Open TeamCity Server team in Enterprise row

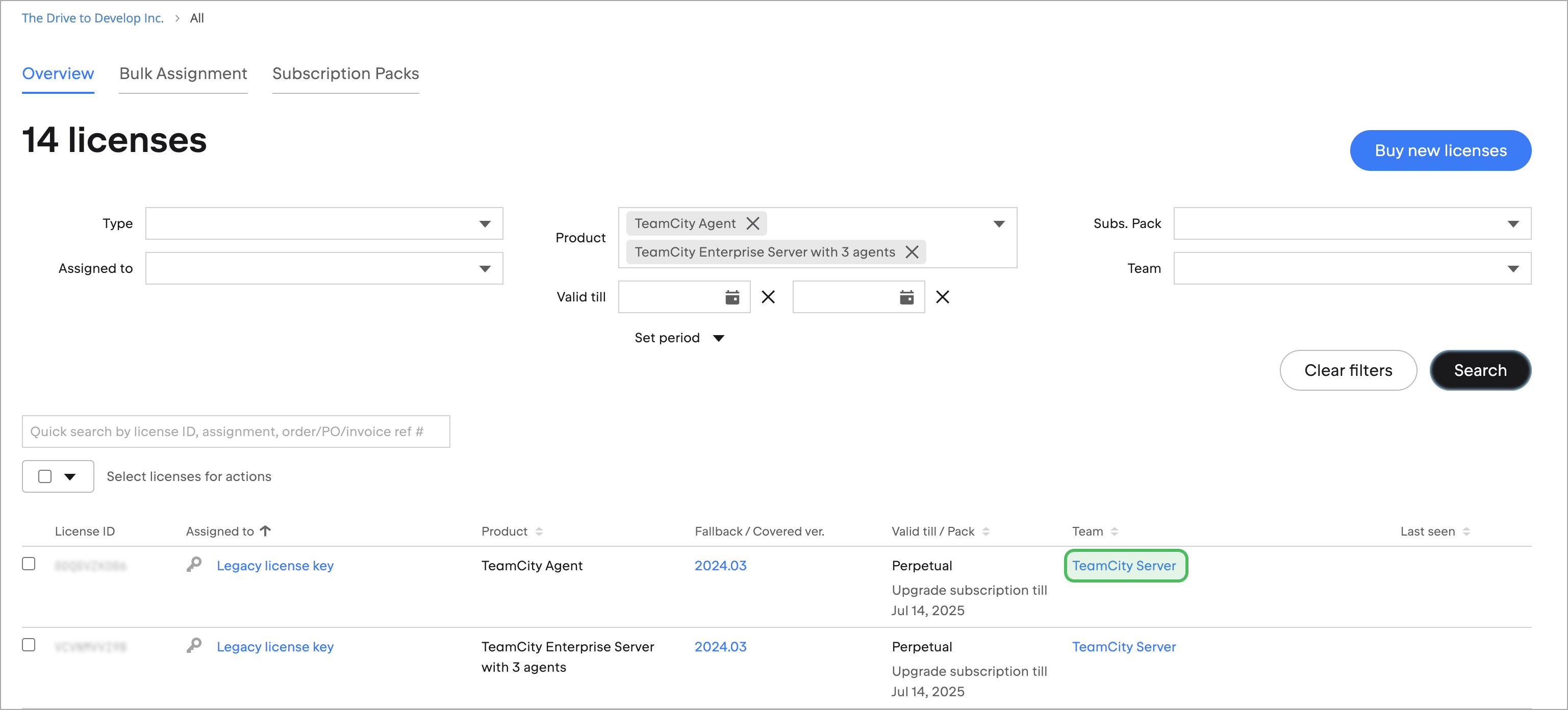1124,647
